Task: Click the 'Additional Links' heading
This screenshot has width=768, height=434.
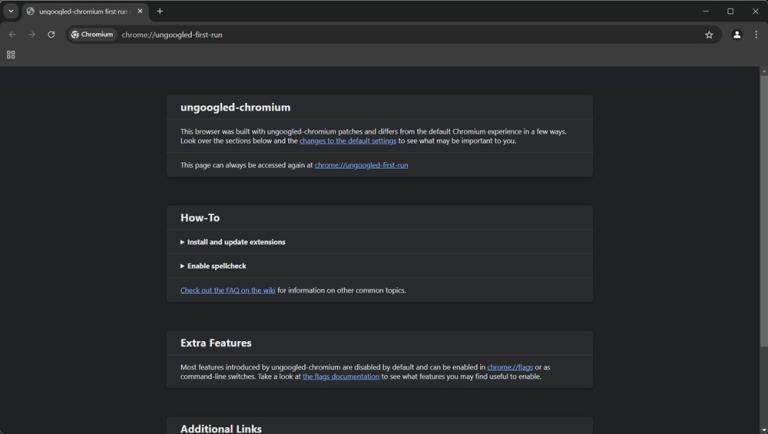Action: click(x=221, y=429)
